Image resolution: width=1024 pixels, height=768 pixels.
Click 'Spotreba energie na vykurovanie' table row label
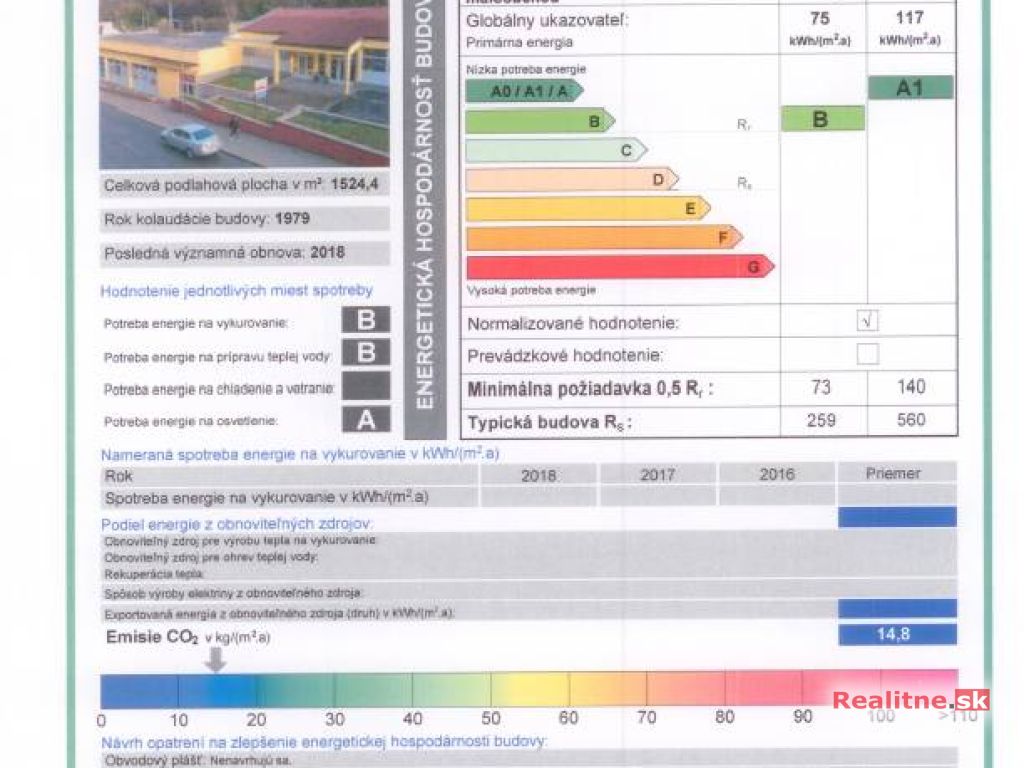[266, 498]
